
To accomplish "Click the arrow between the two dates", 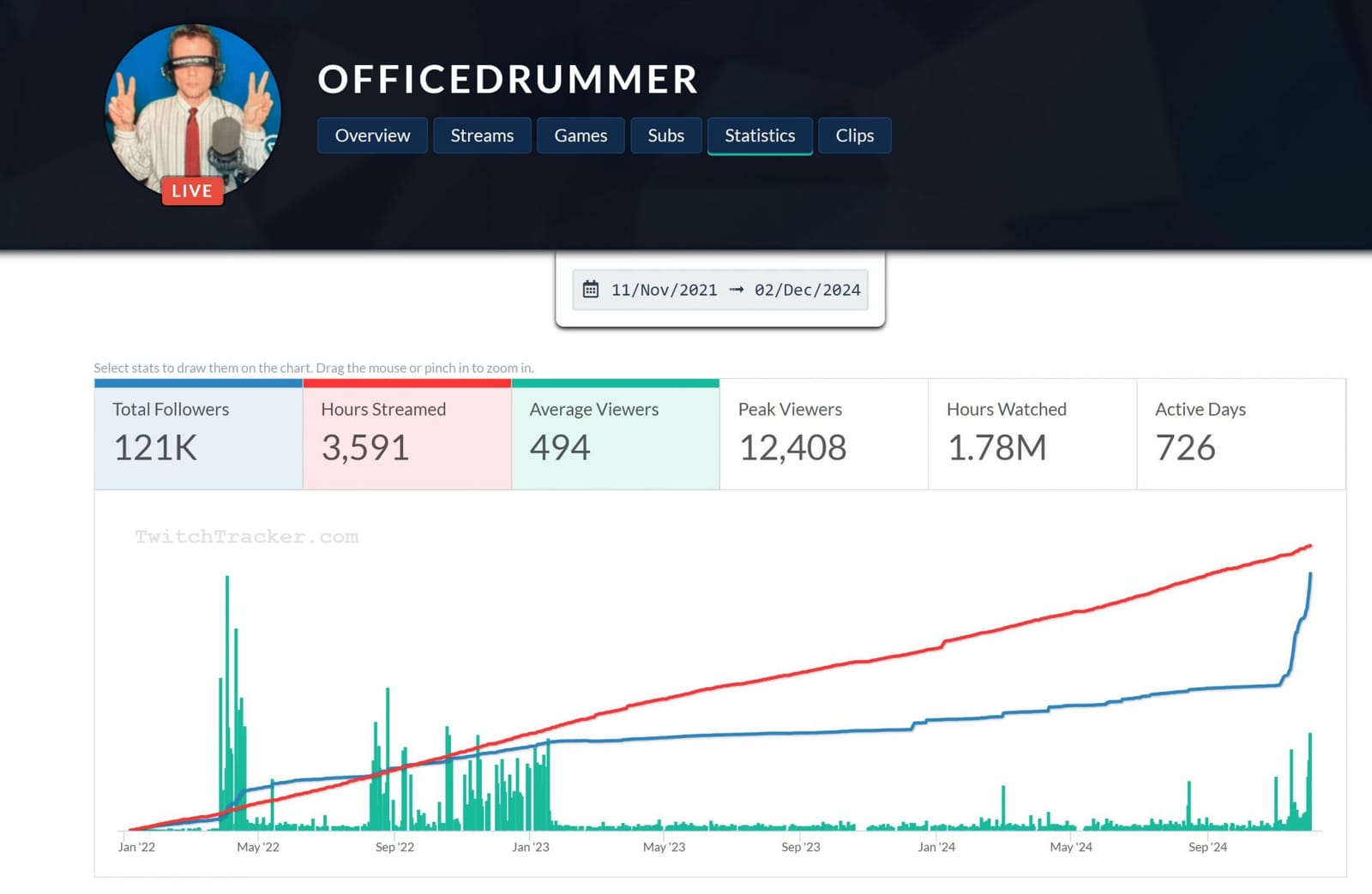I will (x=736, y=290).
